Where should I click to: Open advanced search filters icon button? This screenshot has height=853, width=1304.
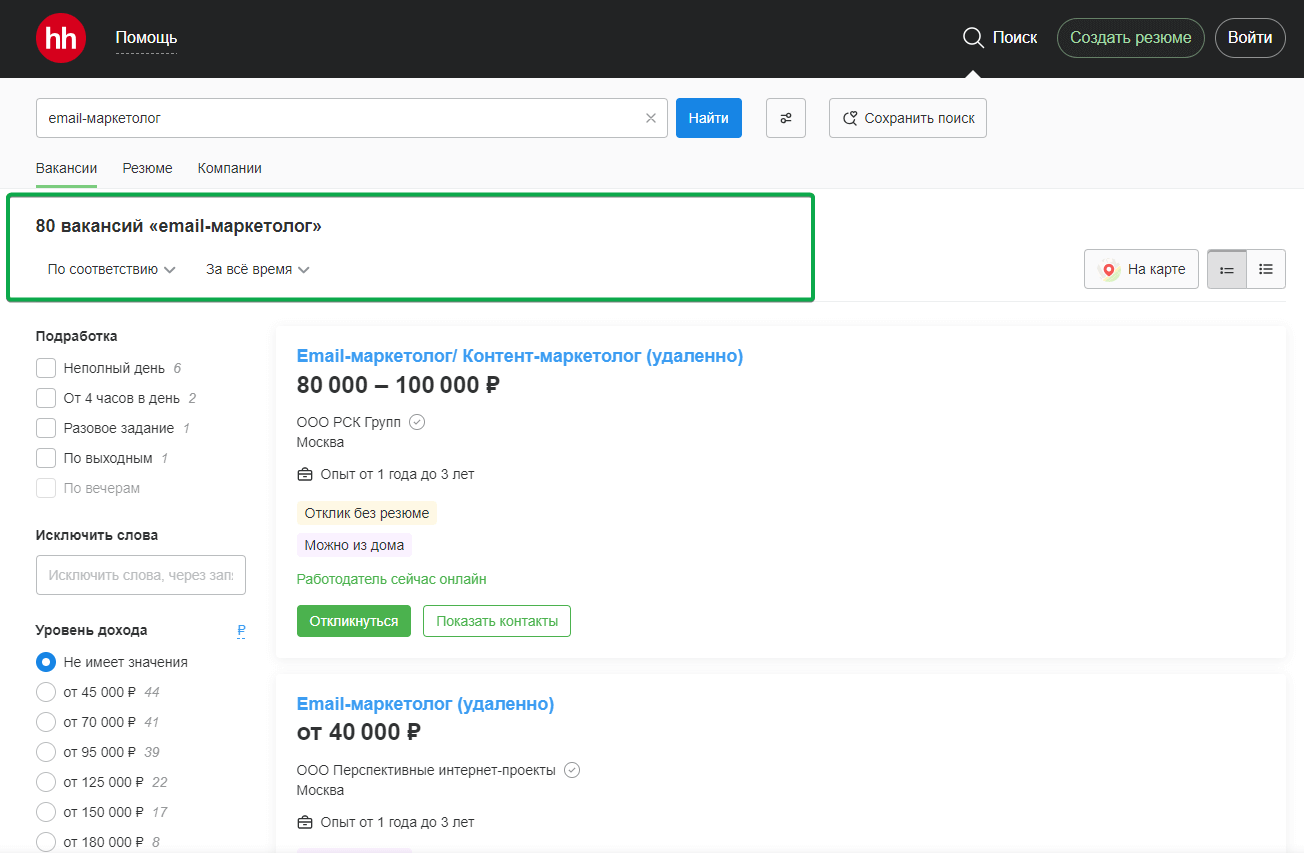click(x=786, y=118)
